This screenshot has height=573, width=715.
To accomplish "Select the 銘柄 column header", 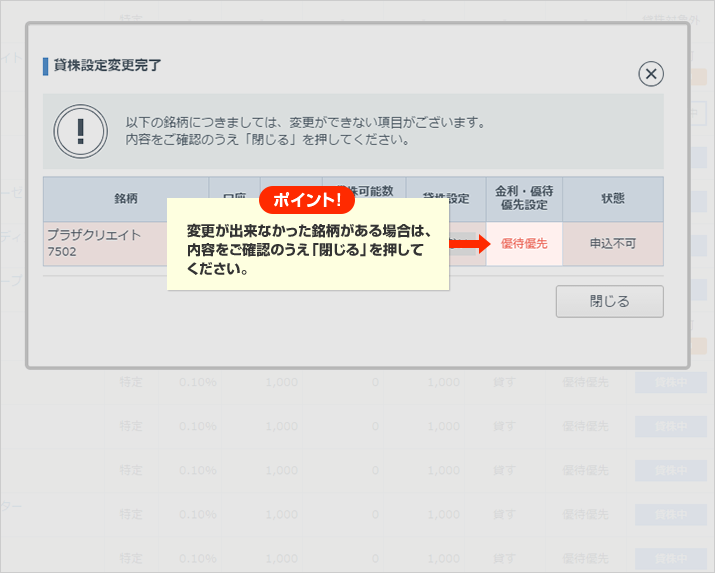I will coord(125,199).
